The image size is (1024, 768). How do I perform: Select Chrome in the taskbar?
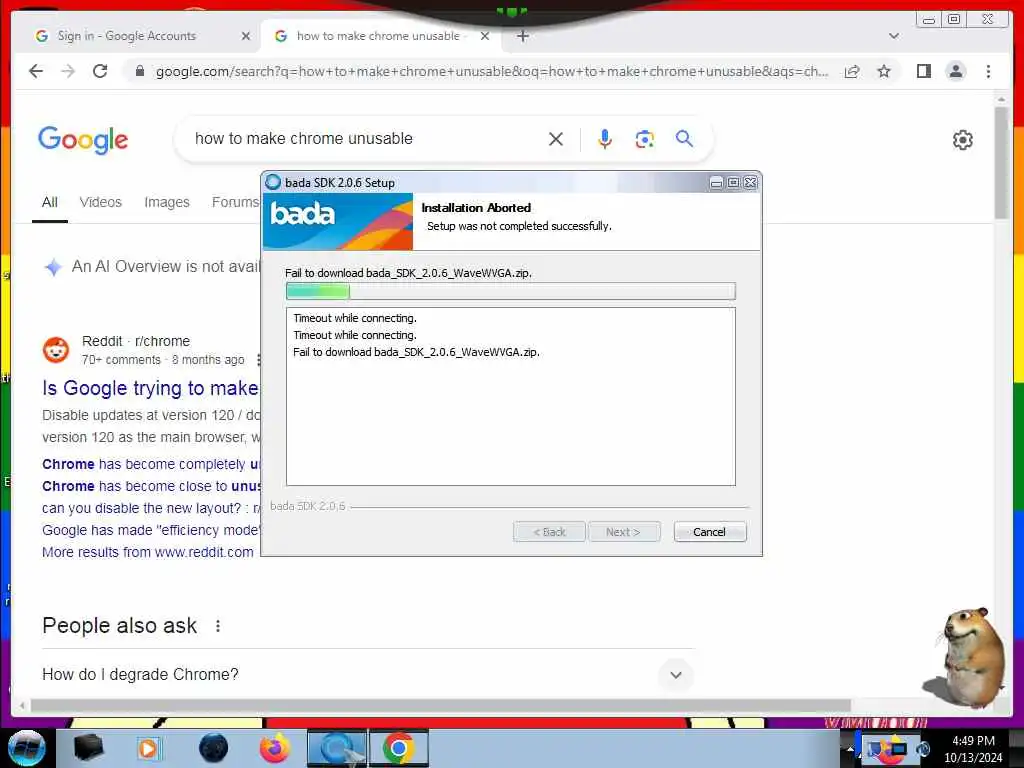pyautogui.click(x=398, y=748)
